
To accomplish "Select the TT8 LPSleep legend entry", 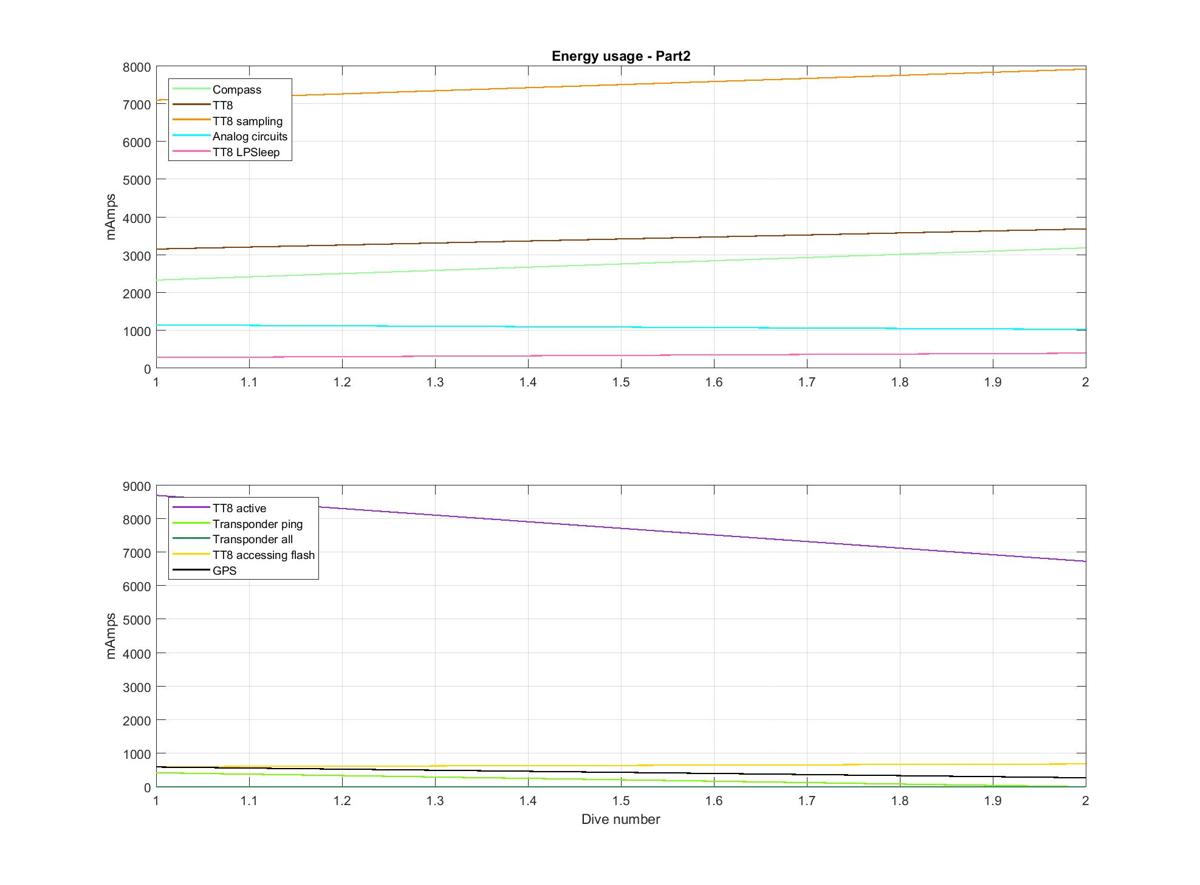I will click(227, 152).
